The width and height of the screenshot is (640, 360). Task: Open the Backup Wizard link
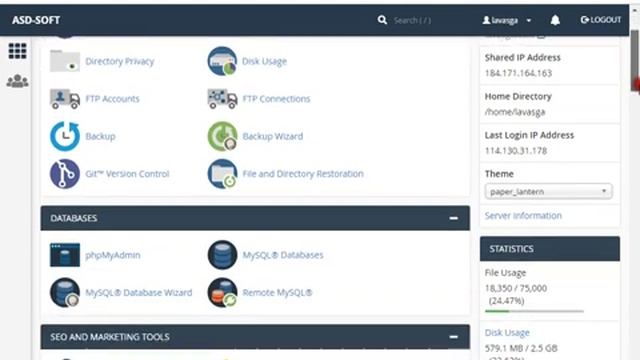tap(273, 136)
